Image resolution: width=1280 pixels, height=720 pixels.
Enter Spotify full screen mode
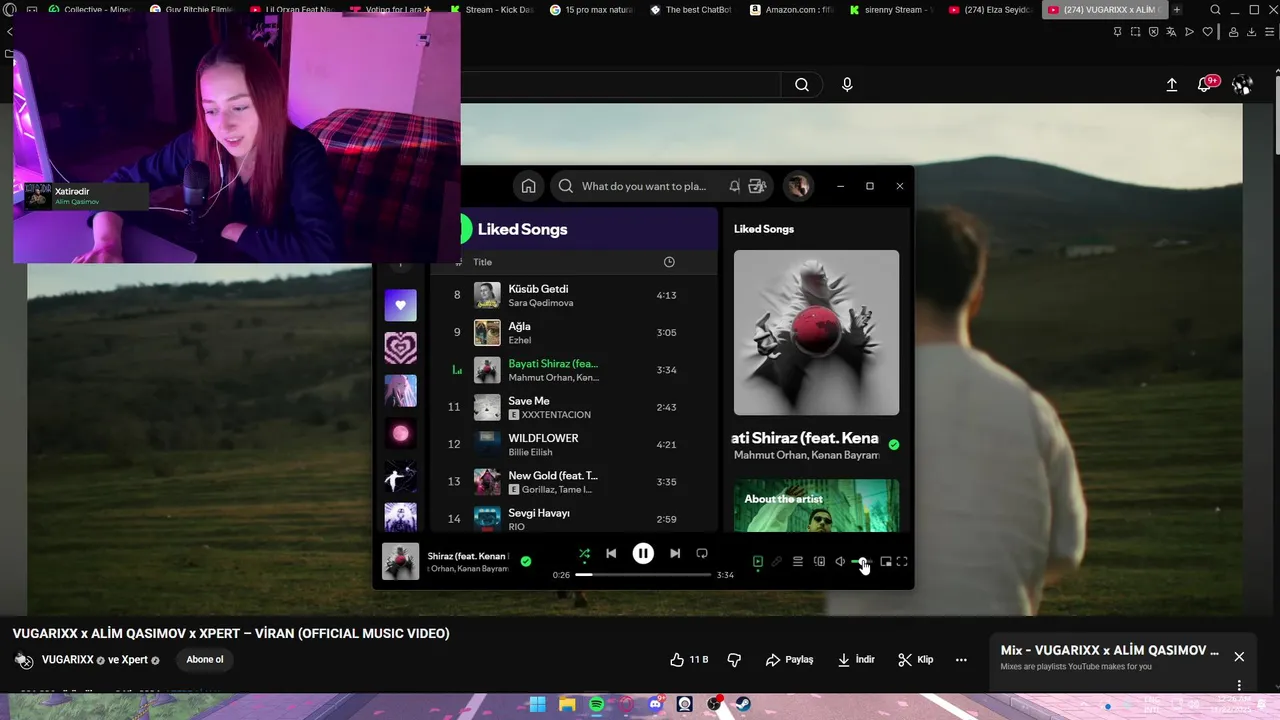[902, 562]
